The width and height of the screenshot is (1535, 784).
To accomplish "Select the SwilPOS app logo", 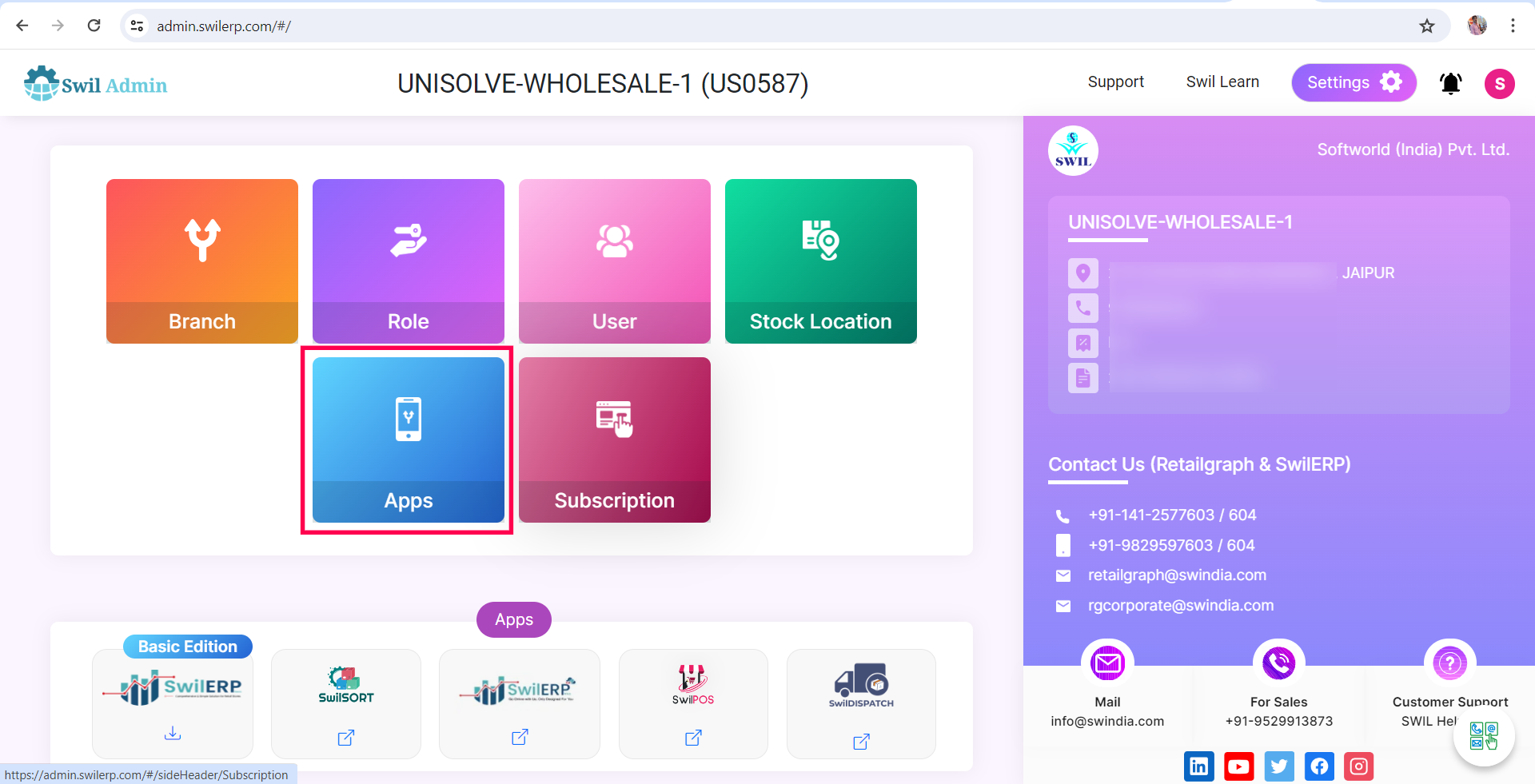I will pyautogui.click(x=693, y=685).
